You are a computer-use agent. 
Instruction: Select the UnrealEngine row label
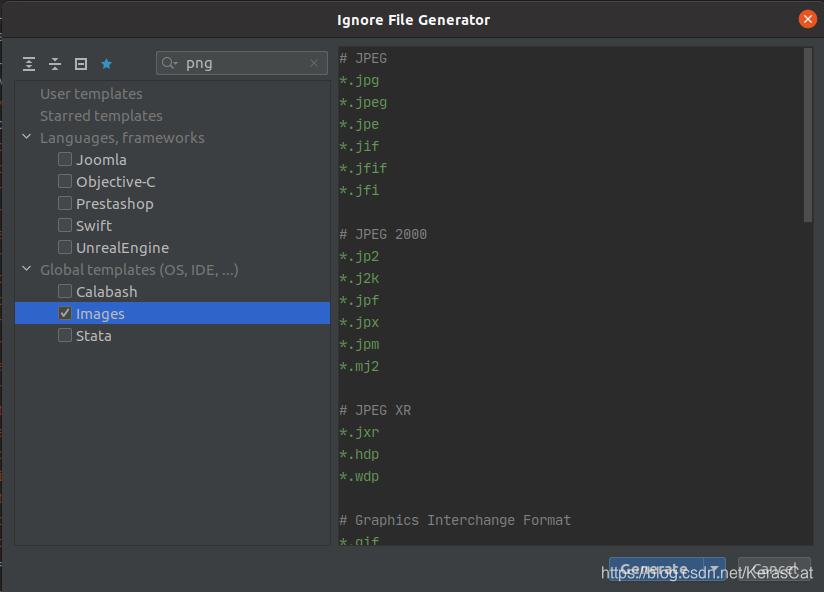point(122,248)
